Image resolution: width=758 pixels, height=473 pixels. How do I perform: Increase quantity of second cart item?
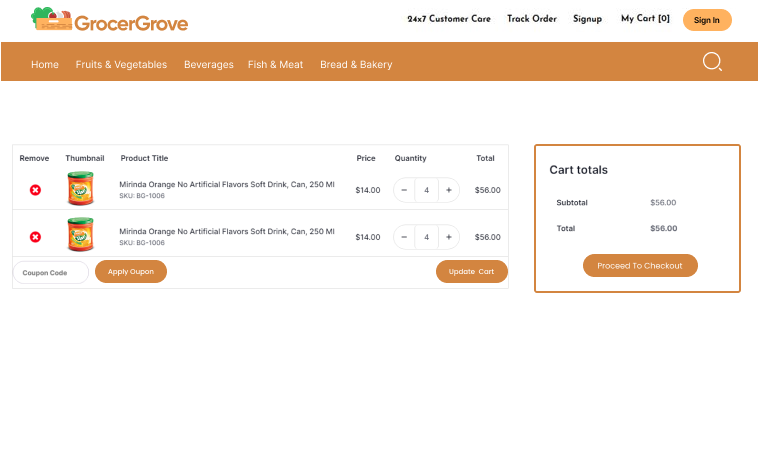pyautogui.click(x=449, y=237)
